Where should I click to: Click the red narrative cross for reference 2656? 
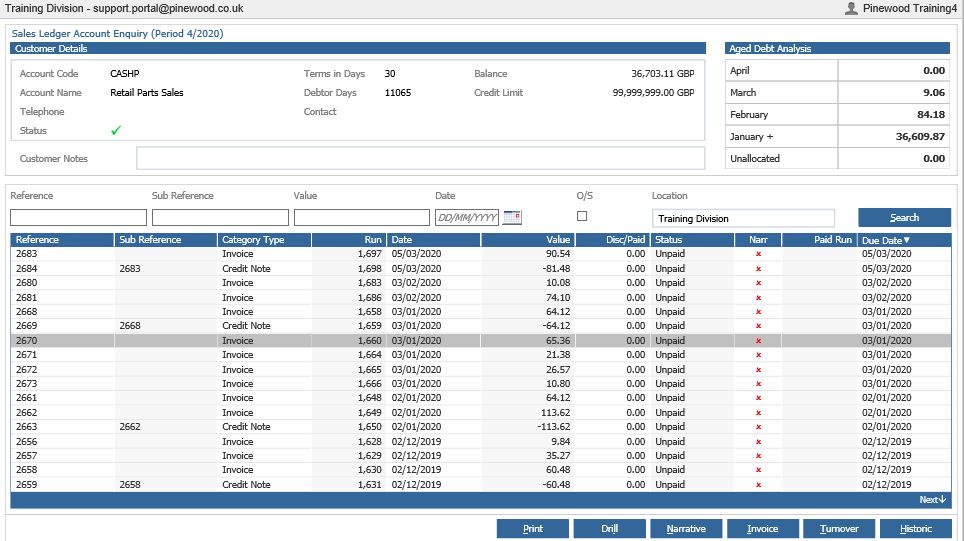click(x=758, y=441)
